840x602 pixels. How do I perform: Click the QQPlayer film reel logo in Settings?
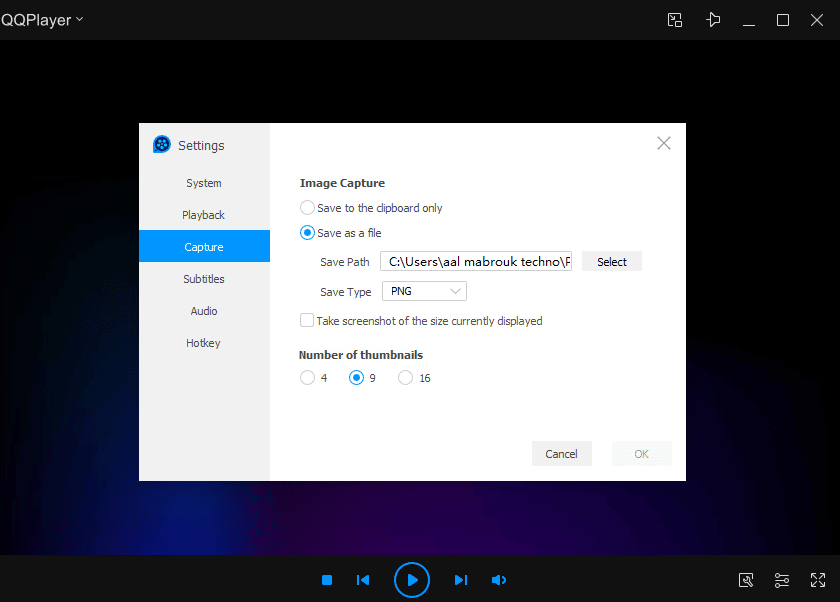pyautogui.click(x=162, y=145)
